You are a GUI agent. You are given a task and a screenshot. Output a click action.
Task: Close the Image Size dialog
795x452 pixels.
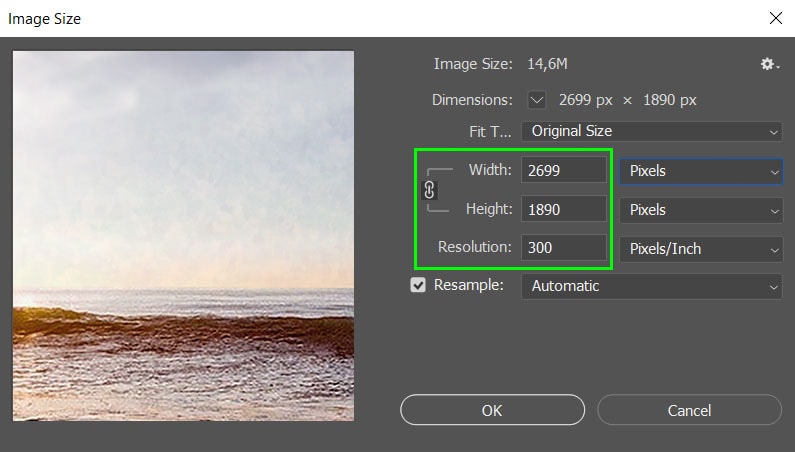(776, 18)
